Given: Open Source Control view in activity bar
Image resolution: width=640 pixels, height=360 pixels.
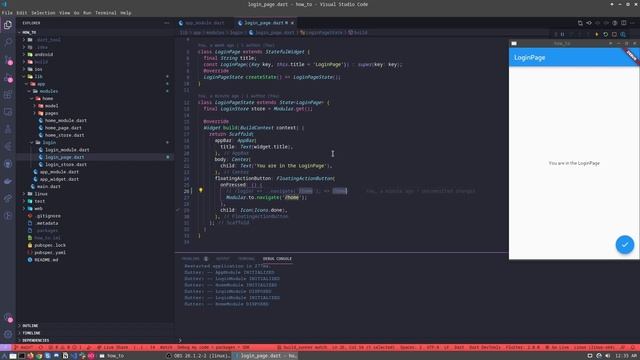Looking at the screenshot, I should 8,60.
